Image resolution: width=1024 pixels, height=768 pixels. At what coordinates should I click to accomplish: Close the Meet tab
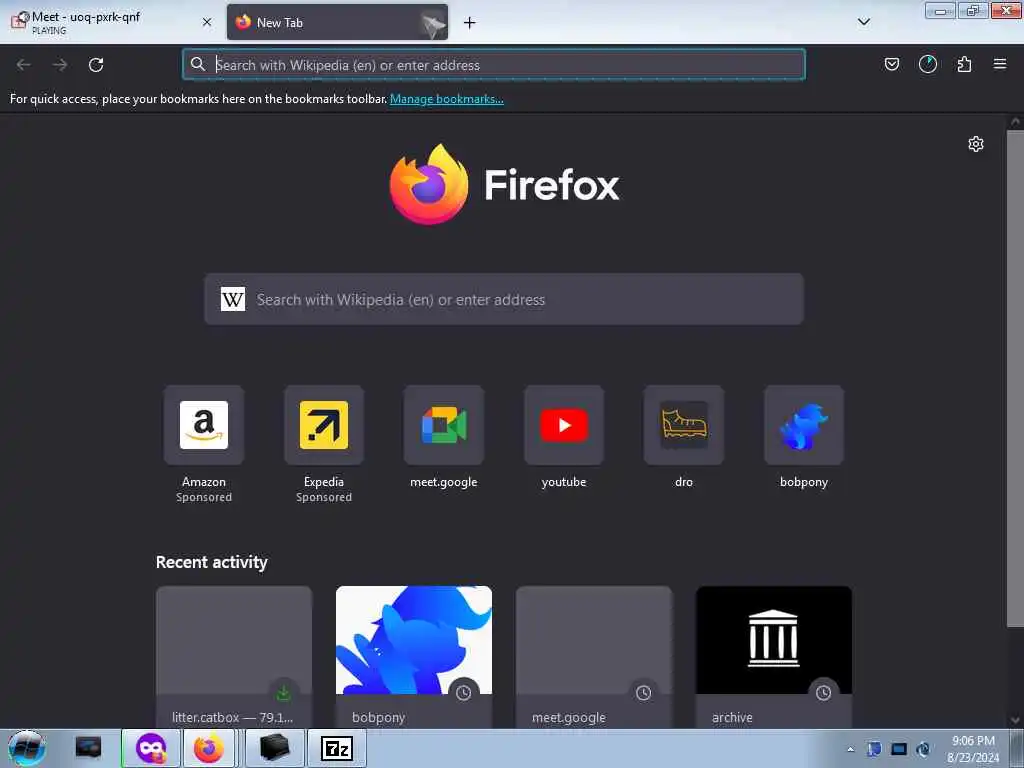click(207, 22)
